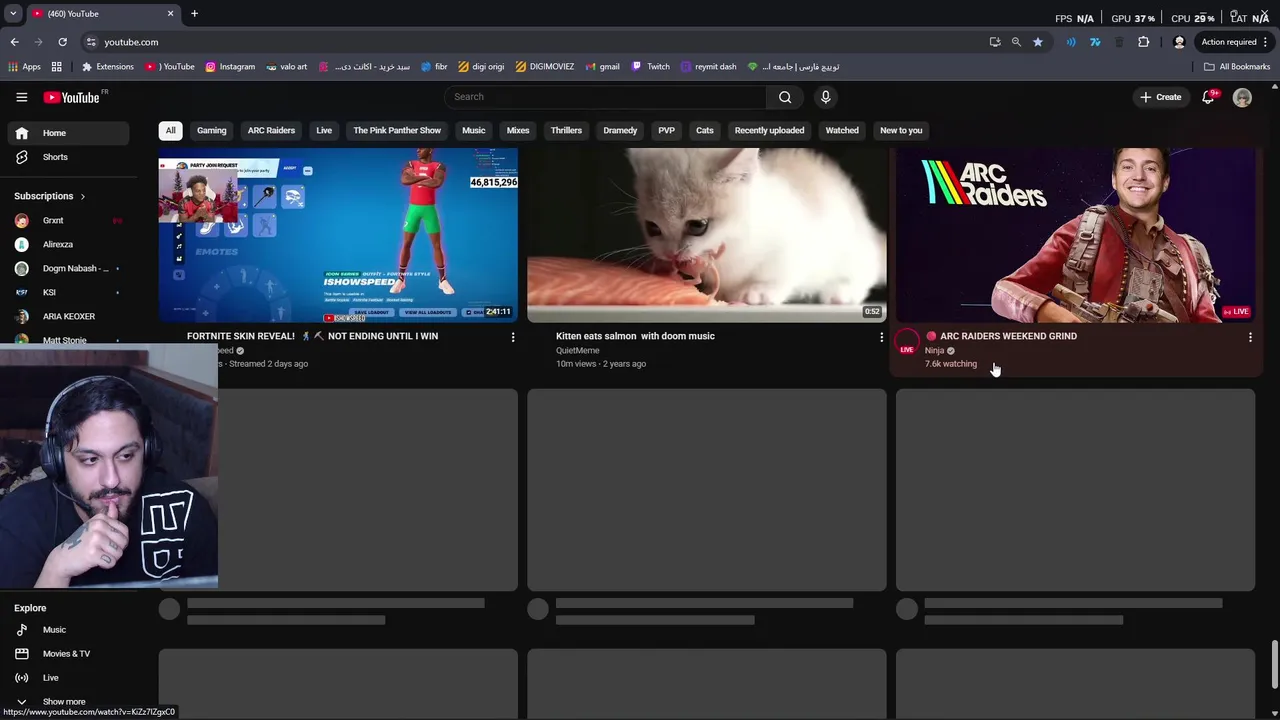The width and height of the screenshot is (1280, 720).
Task: Select the All filter chip
Action: [170, 130]
